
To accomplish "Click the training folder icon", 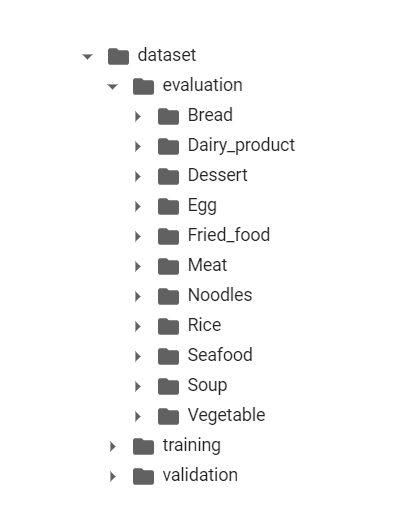I will click(143, 446).
